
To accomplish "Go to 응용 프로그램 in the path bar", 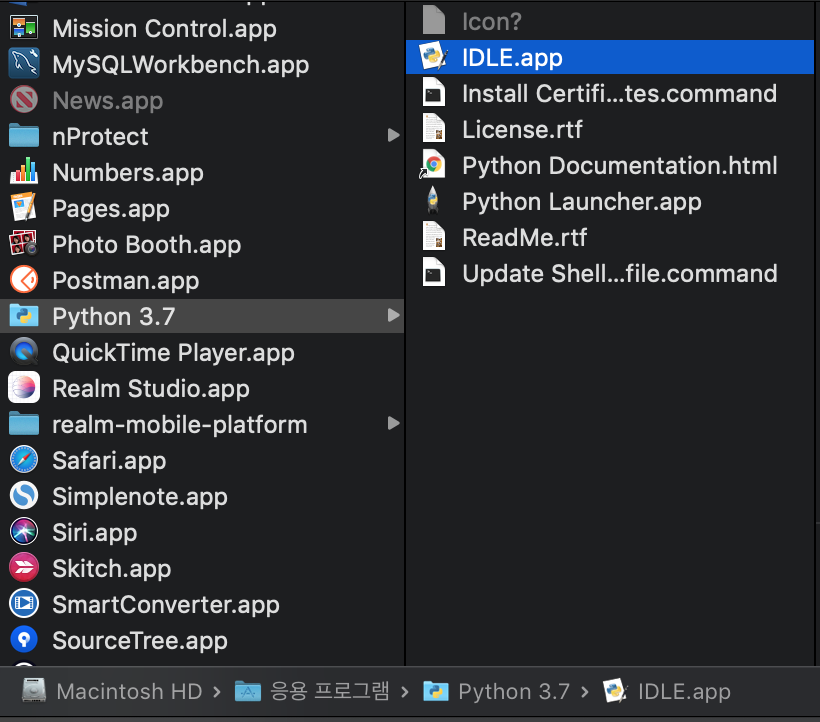I will pyautogui.click(x=330, y=691).
